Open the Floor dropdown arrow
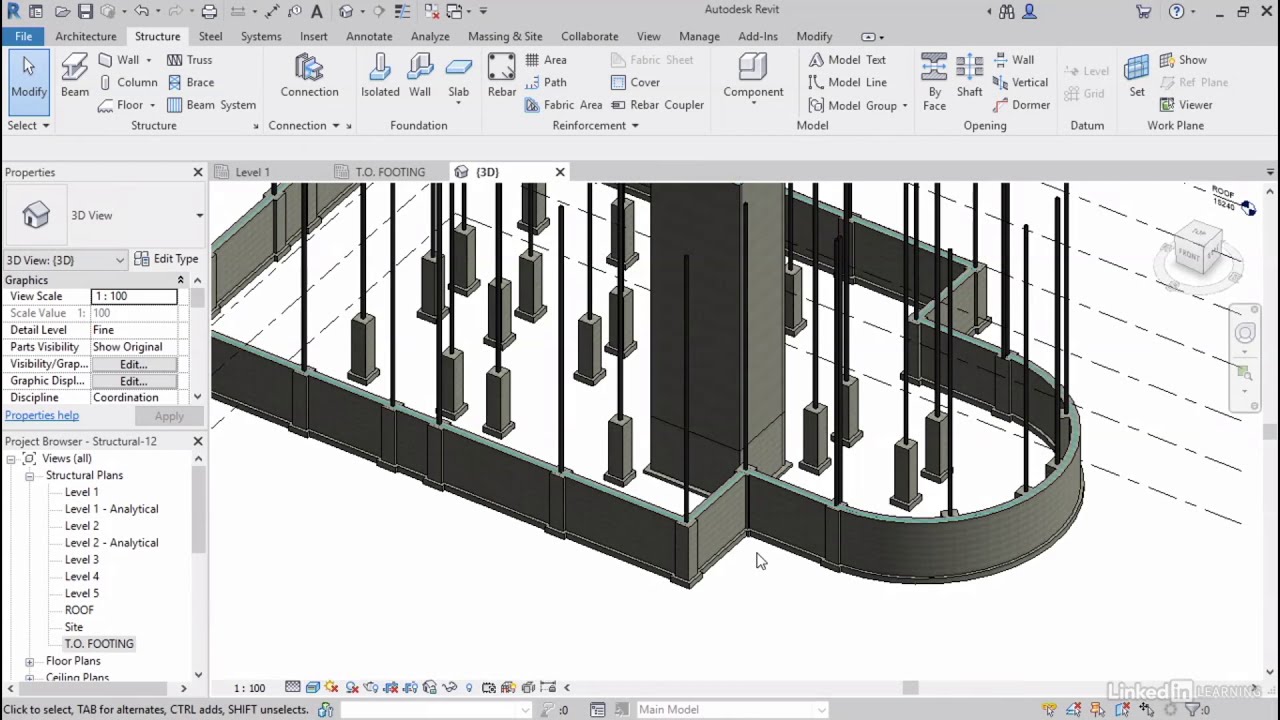The width and height of the screenshot is (1280, 720). point(152,105)
